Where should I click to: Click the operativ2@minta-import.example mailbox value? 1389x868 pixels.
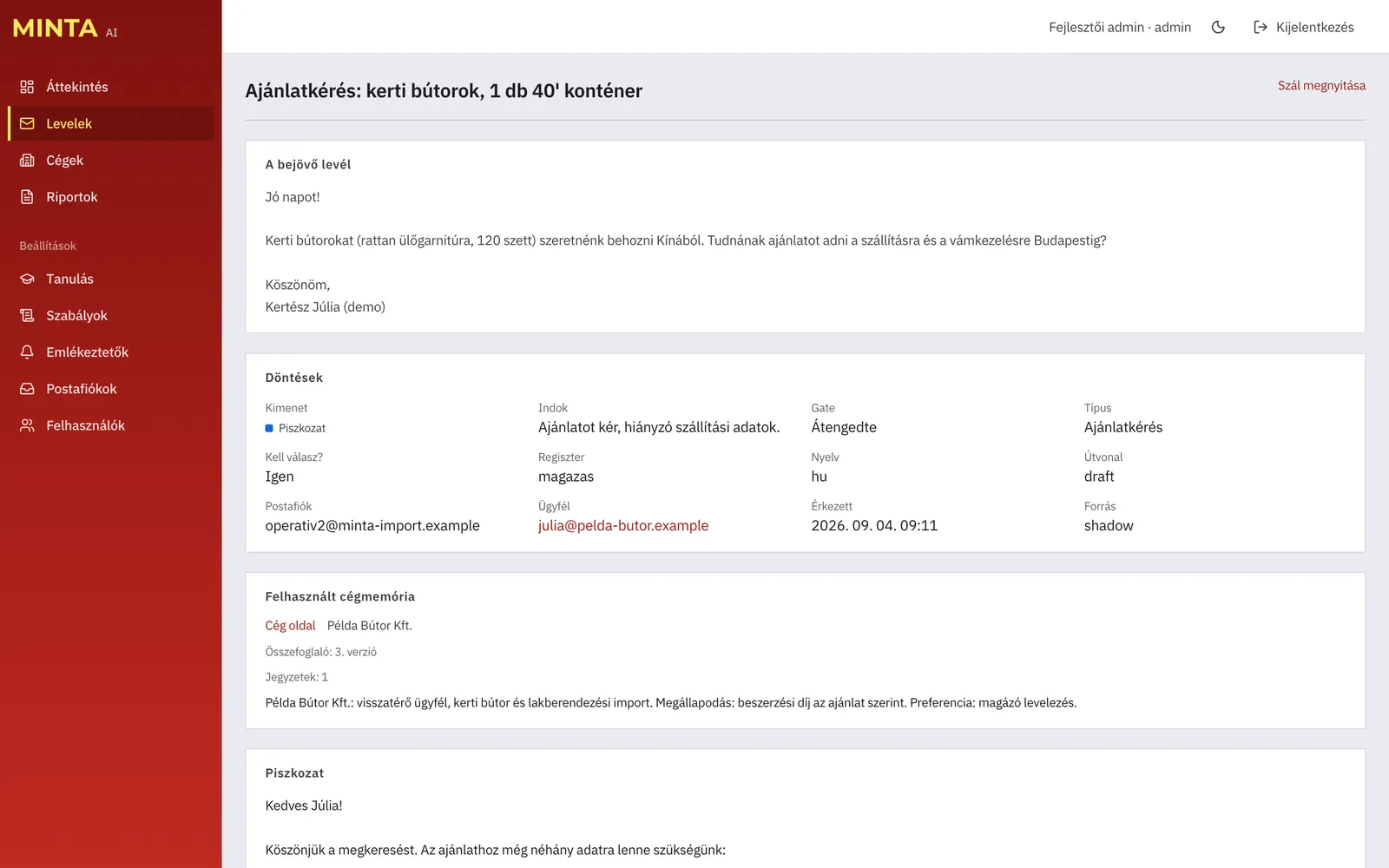pyautogui.click(x=372, y=525)
